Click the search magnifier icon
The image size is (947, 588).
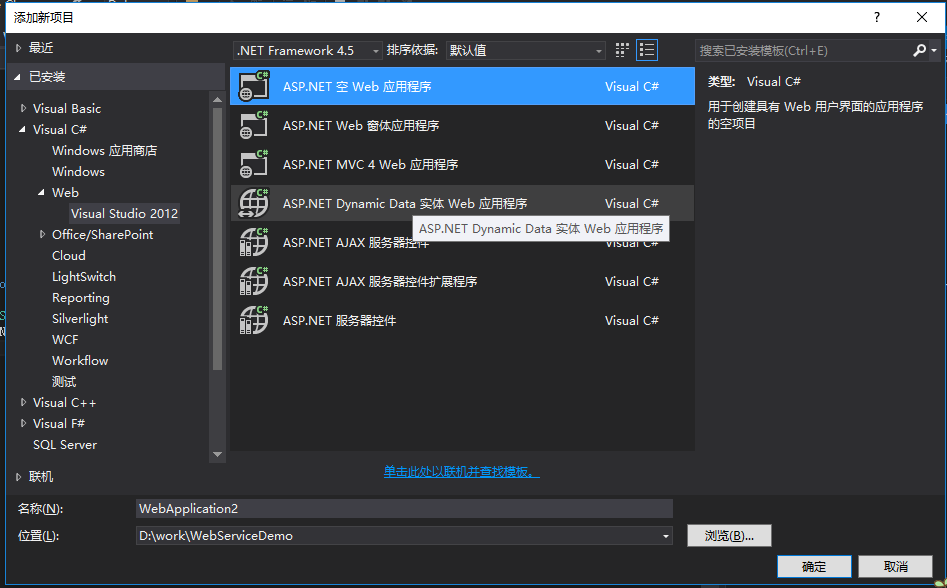[919, 51]
